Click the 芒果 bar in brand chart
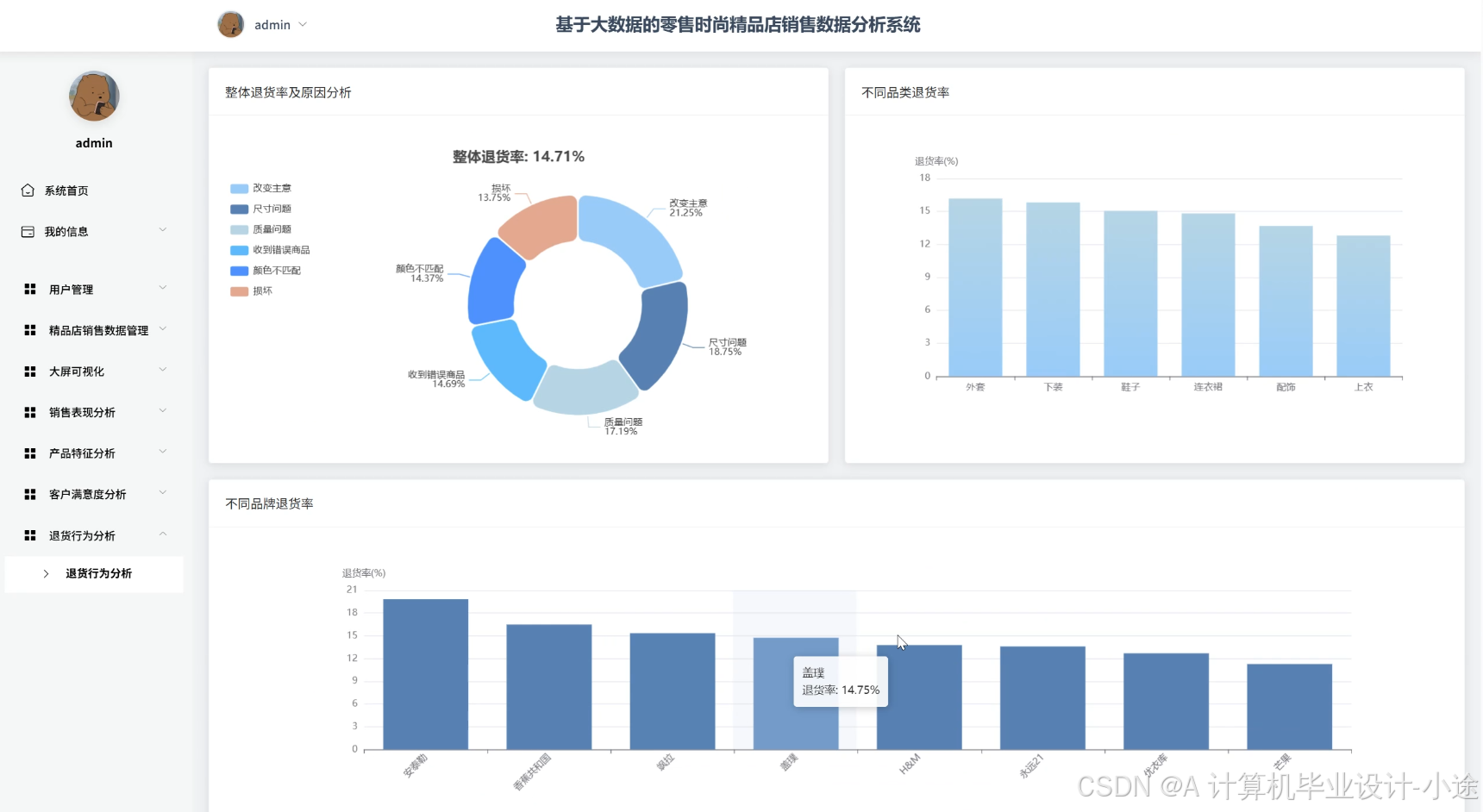 coord(1289,707)
